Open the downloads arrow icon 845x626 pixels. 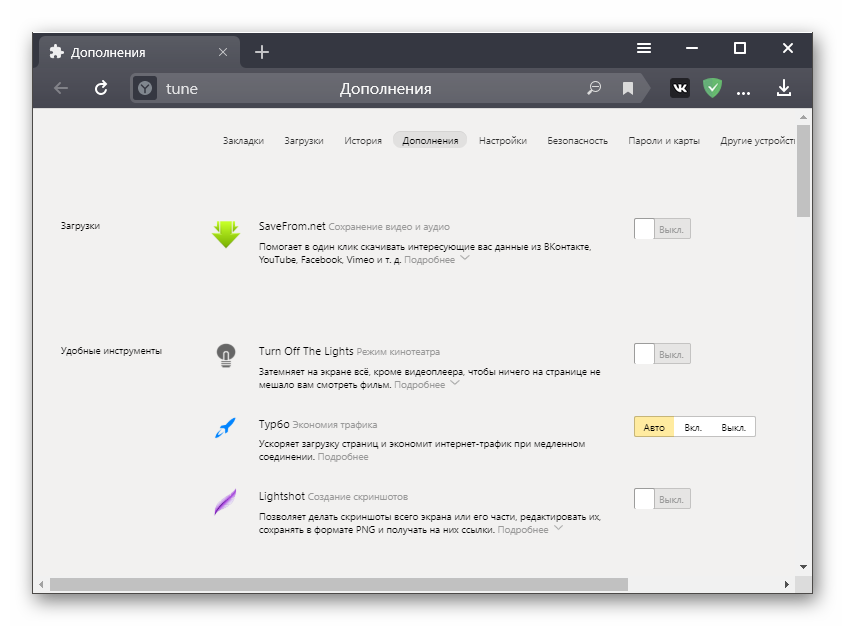click(x=784, y=88)
